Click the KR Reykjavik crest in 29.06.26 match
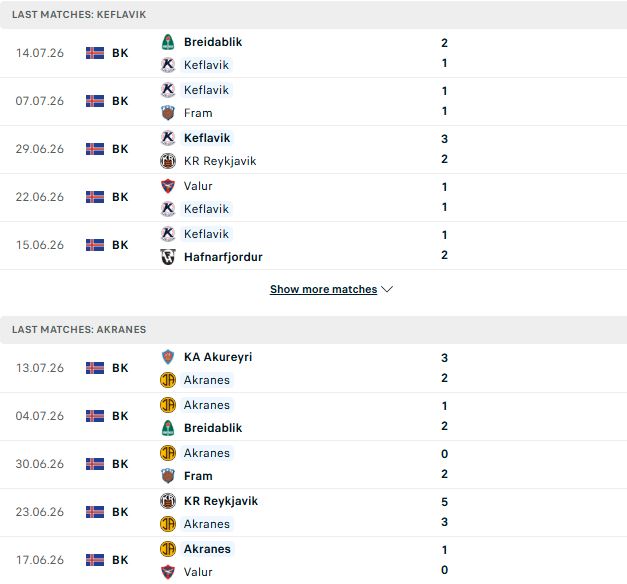This screenshot has width=627, height=584. (168, 161)
